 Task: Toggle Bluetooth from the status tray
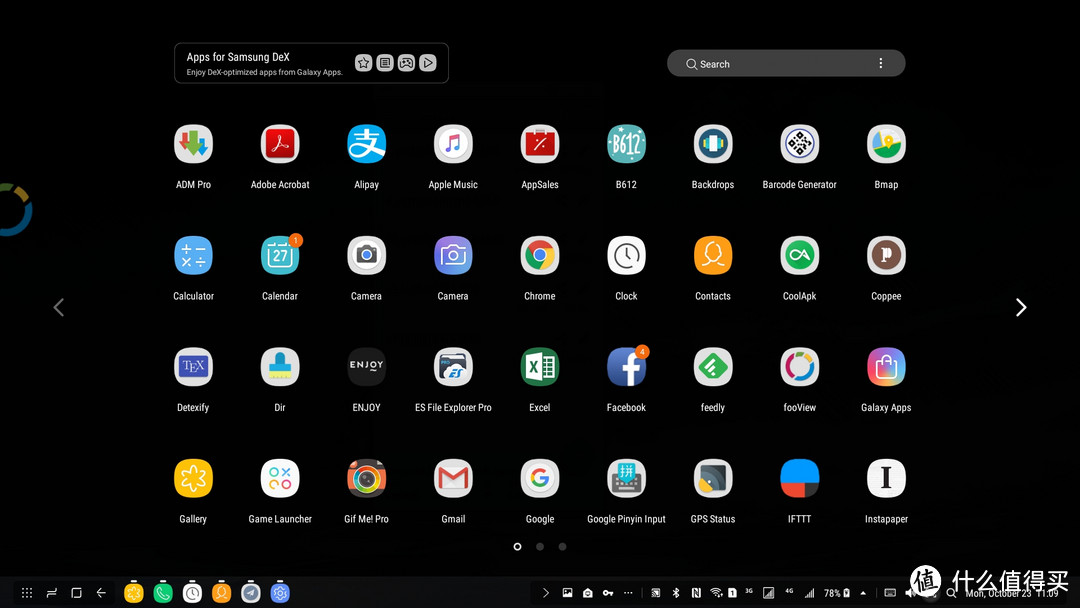[x=676, y=592]
